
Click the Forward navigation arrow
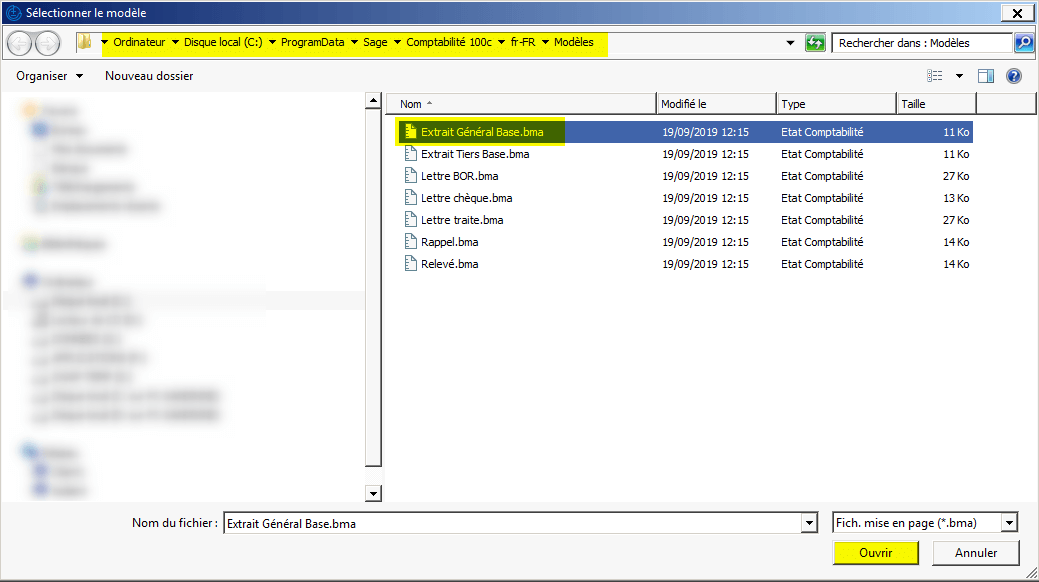(47, 43)
